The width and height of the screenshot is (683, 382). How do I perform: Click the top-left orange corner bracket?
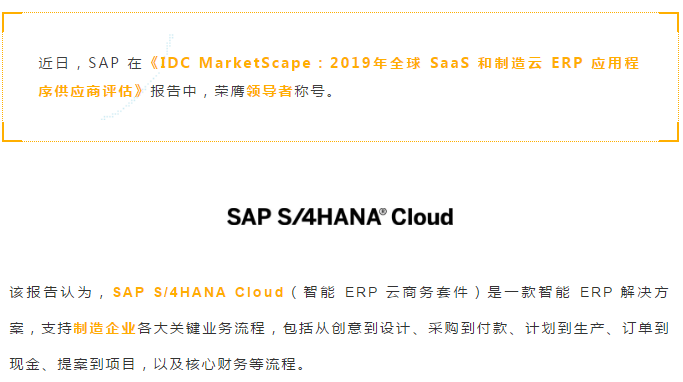[12, 22]
